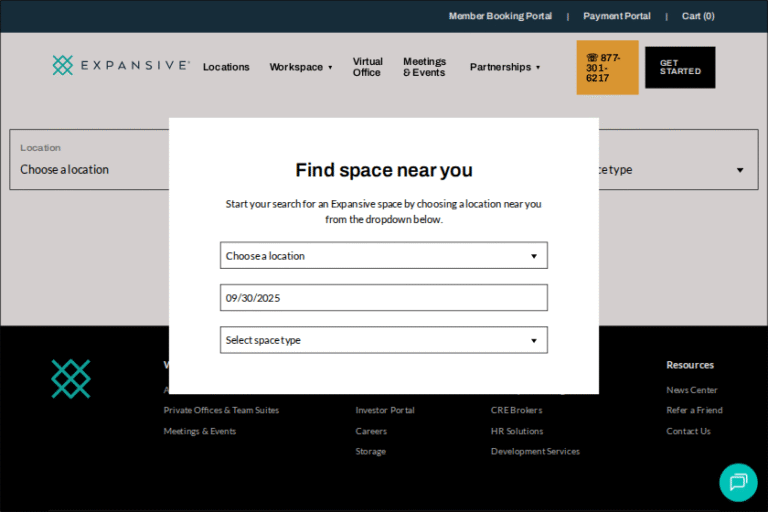Click the Expansive logo in header
The image size is (768, 512).
120,66
